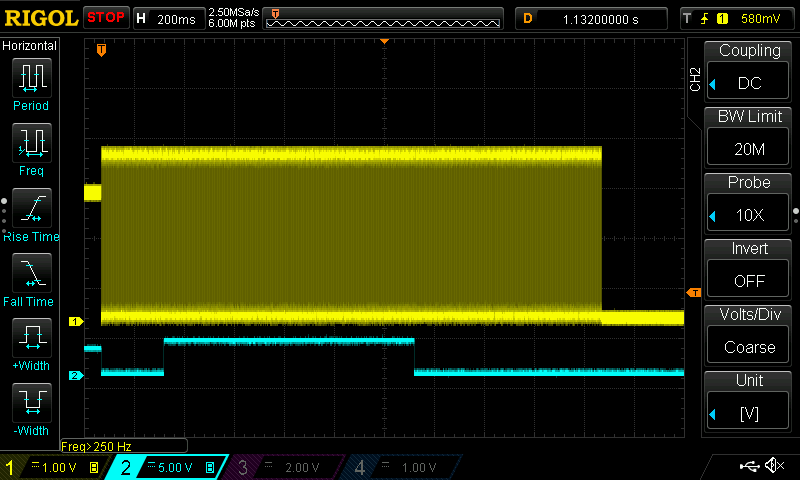800x480 pixels.
Task: Select the +Width measurement icon
Action: pyautogui.click(x=31, y=339)
